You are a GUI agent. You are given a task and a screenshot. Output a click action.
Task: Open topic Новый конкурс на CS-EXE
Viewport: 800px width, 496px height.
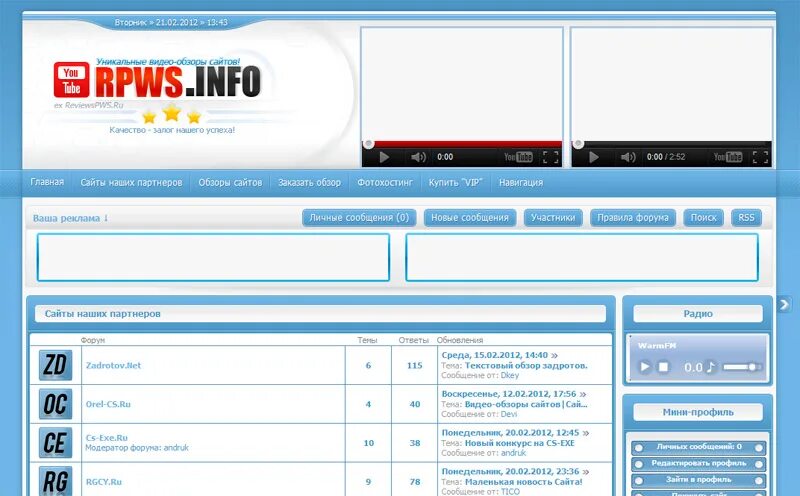(519, 443)
